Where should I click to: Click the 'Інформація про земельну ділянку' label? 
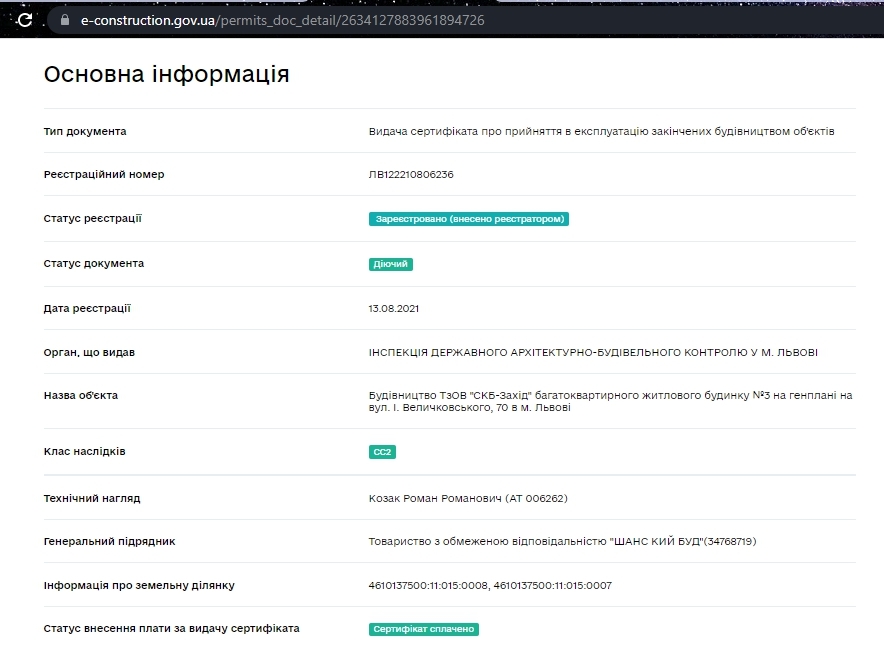(x=139, y=585)
